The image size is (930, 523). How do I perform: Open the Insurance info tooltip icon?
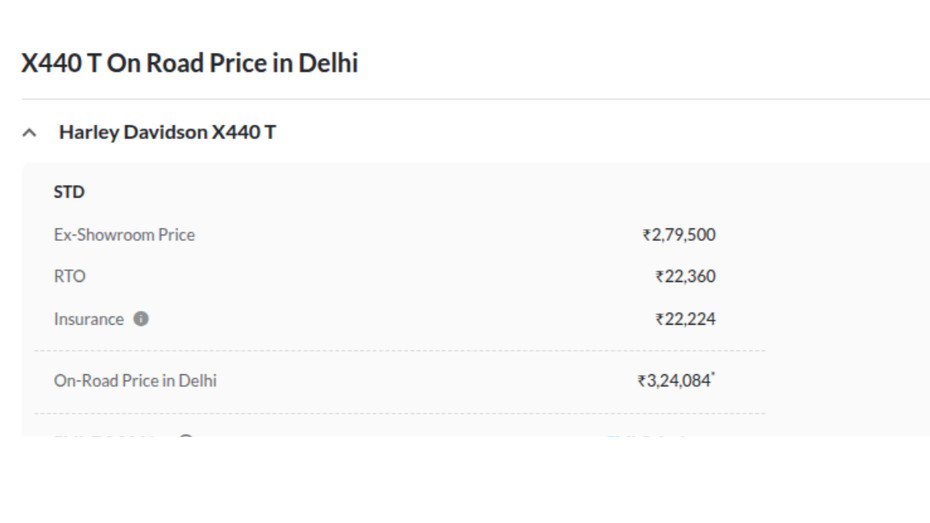pos(141,319)
